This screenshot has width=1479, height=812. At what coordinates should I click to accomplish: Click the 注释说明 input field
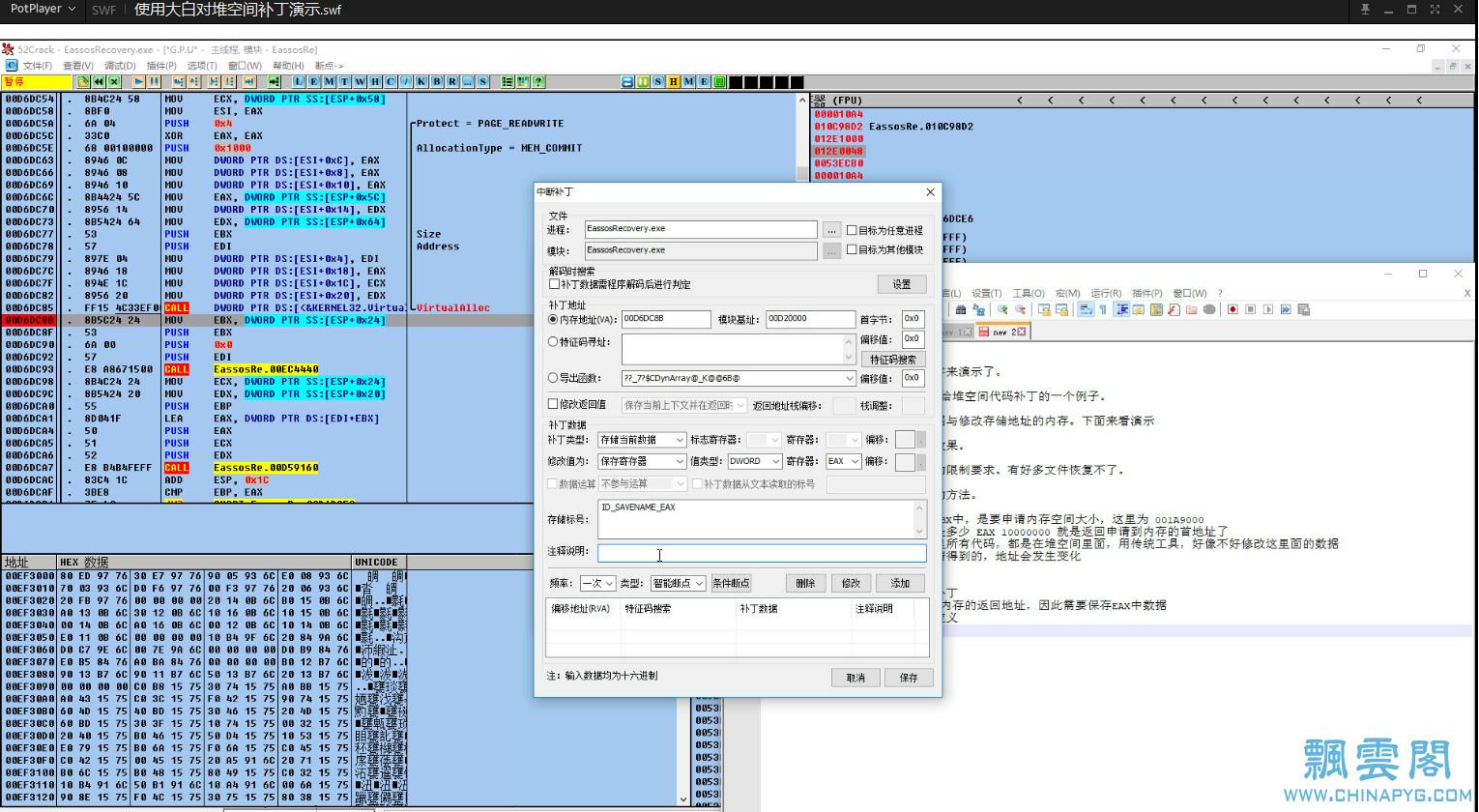point(762,554)
